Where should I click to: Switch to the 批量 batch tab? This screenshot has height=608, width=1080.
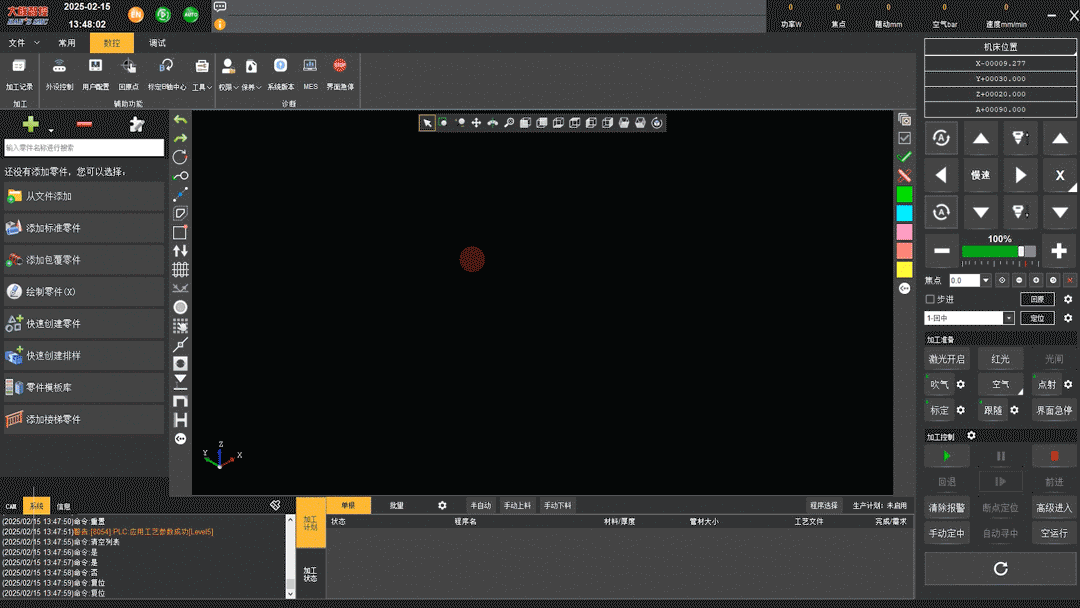click(397, 506)
